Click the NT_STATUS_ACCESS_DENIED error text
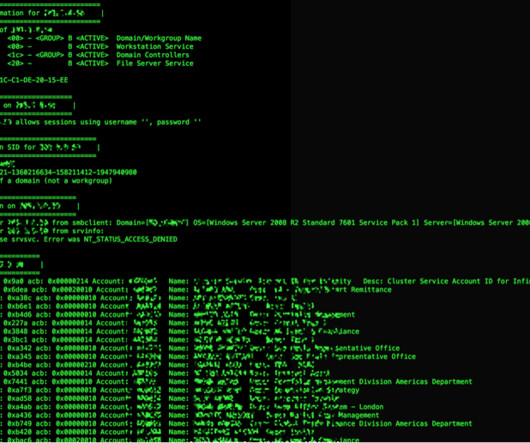 click(130, 239)
